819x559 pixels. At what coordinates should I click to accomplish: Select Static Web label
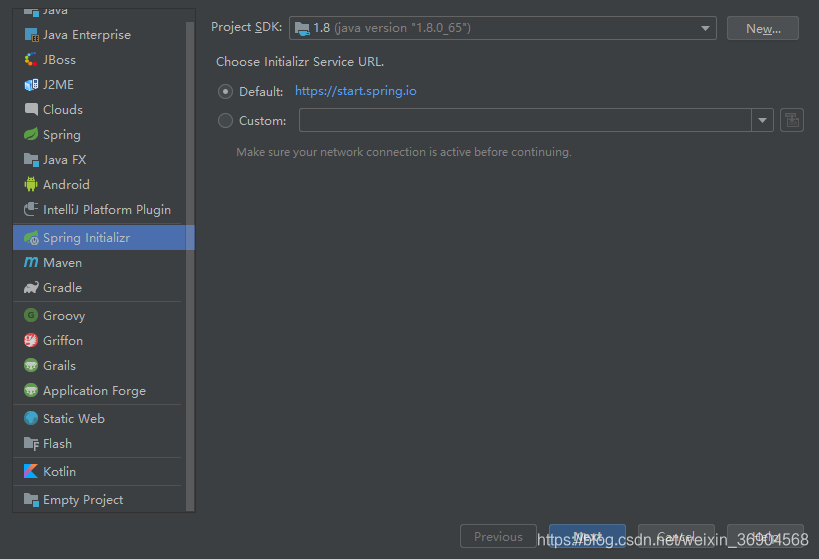pyautogui.click(x=74, y=419)
